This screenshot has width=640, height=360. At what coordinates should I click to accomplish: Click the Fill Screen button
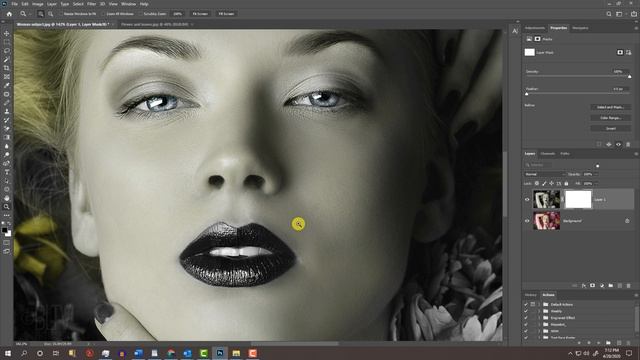coord(226,14)
